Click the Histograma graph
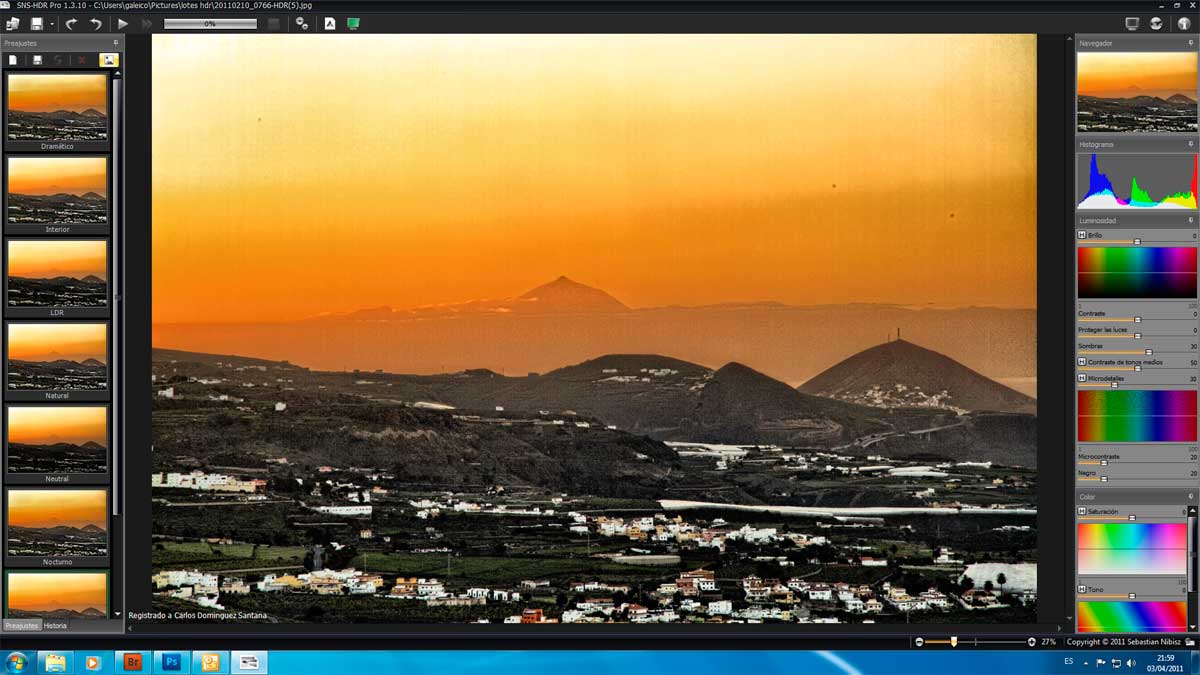The width and height of the screenshot is (1200, 675). click(1137, 181)
